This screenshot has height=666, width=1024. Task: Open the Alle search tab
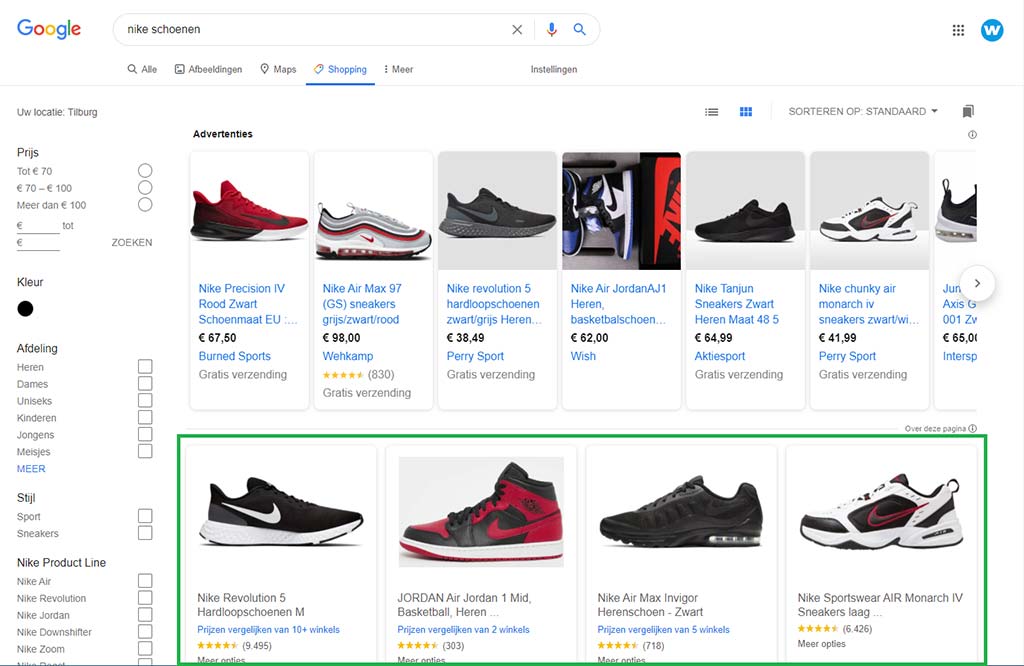[142, 69]
